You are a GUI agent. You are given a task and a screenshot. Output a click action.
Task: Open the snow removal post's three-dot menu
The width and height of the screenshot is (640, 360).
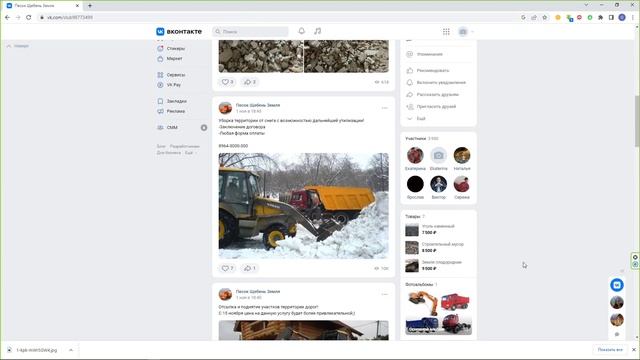384,108
